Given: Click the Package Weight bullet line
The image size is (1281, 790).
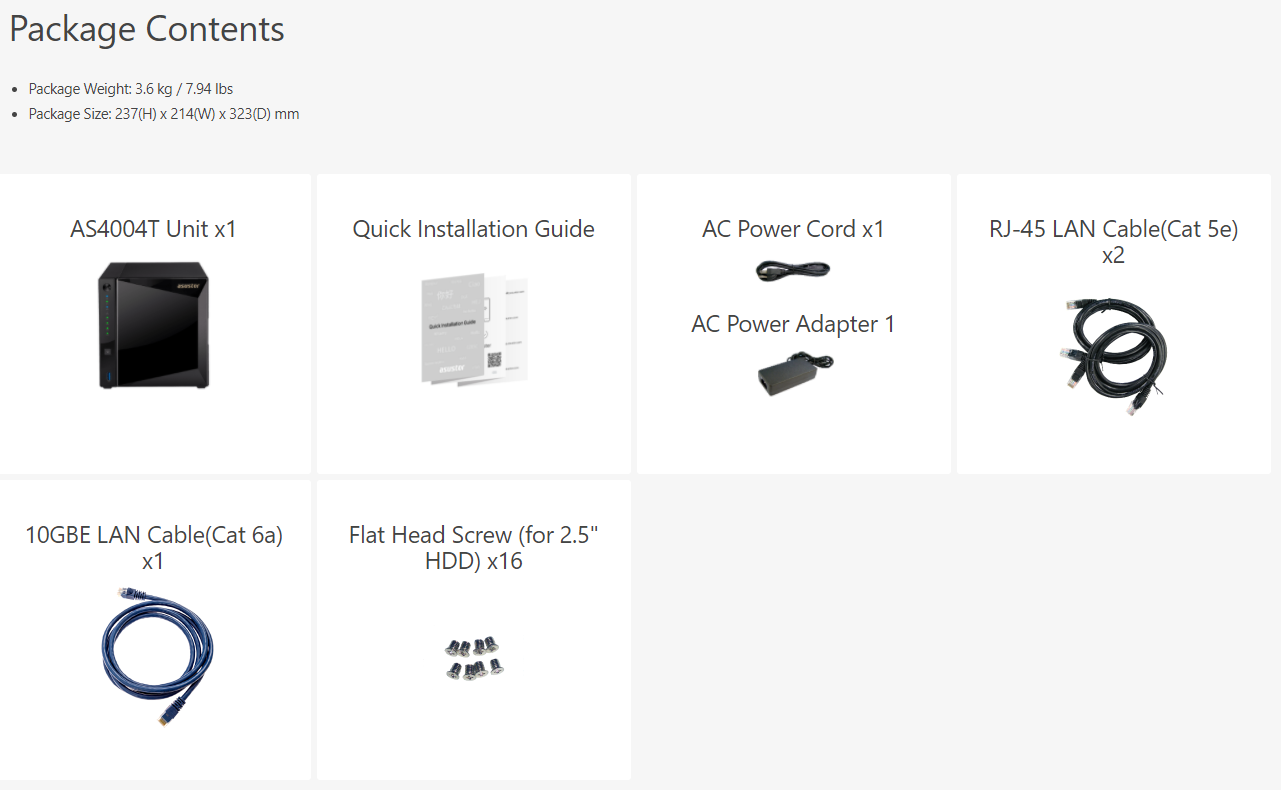Looking at the screenshot, I should (x=131, y=89).
